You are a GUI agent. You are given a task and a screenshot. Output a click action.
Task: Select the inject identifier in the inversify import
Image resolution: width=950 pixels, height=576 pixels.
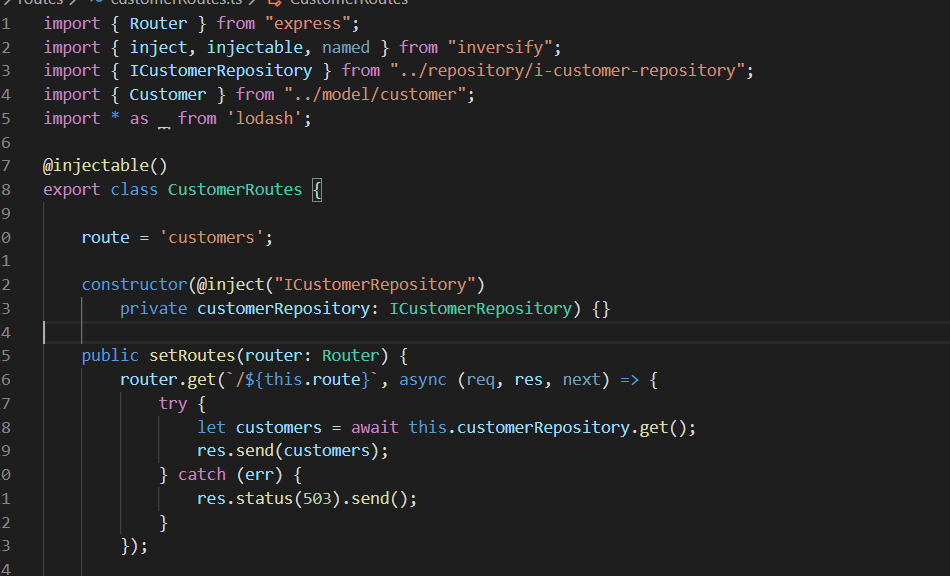click(157, 46)
